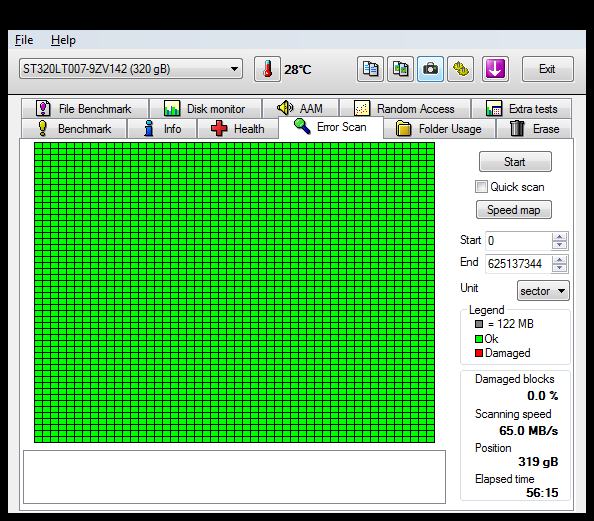
Task: Click the Speed map button
Action: click(514, 210)
